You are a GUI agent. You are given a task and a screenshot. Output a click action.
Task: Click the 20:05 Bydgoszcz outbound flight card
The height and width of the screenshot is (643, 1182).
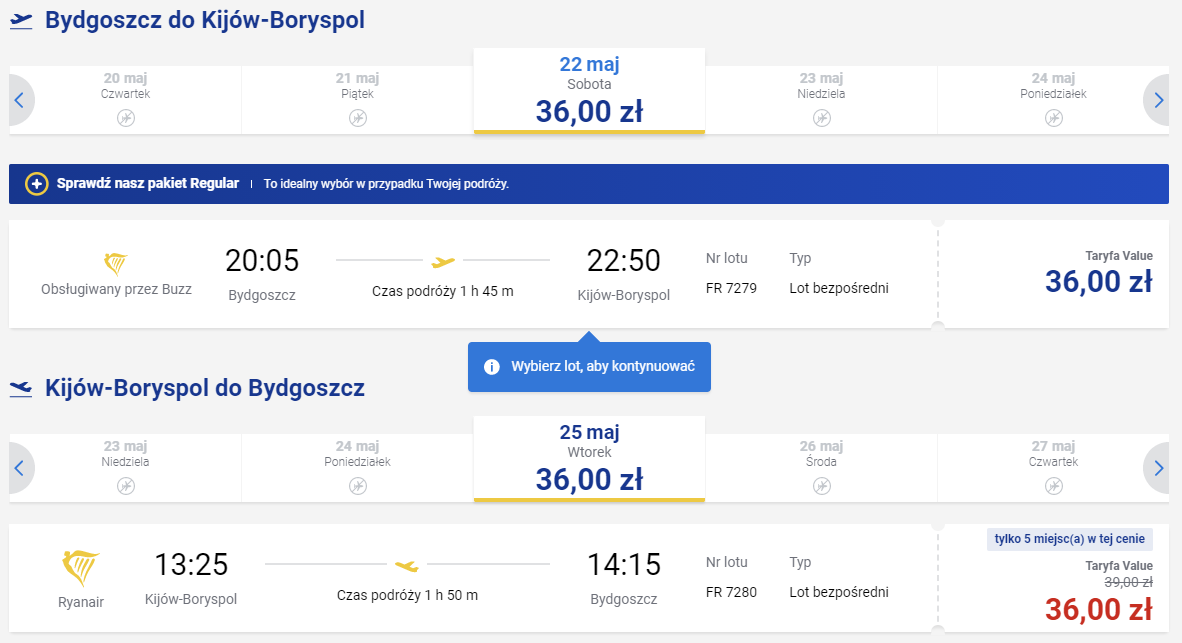click(473, 274)
